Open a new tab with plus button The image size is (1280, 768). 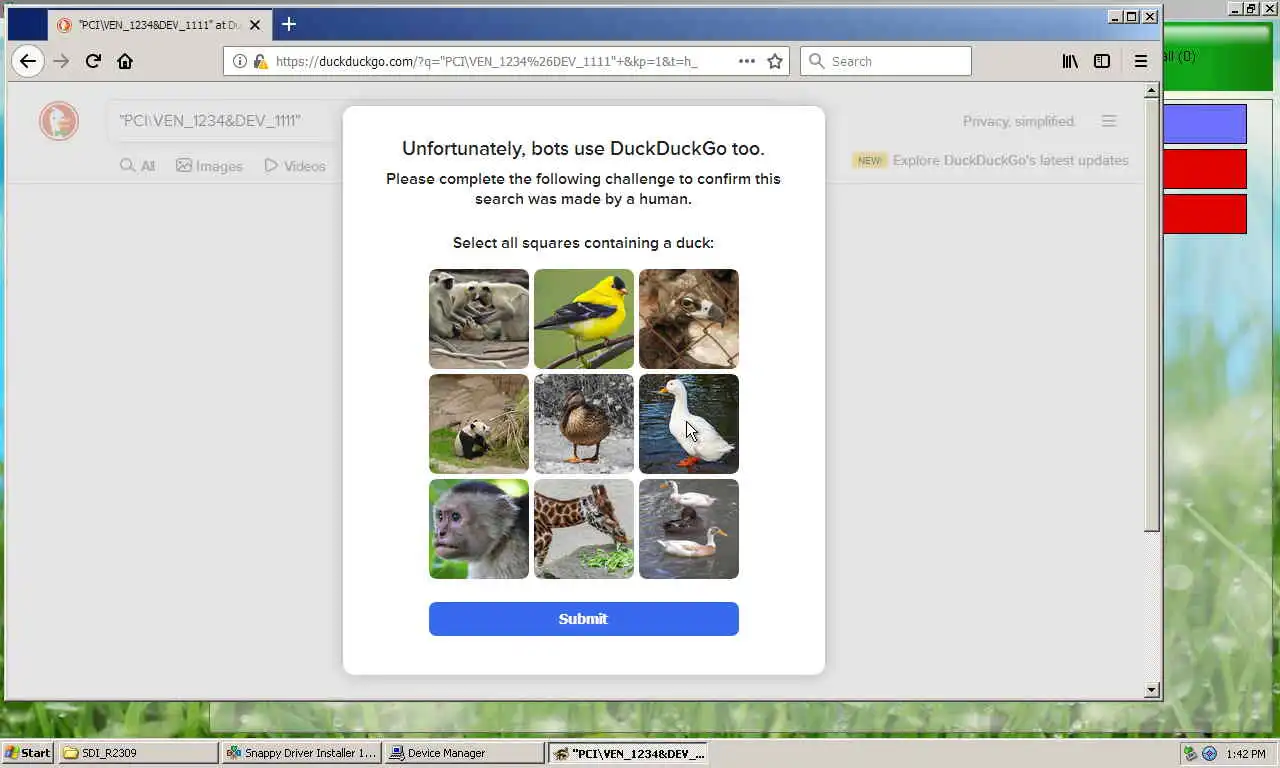(289, 24)
